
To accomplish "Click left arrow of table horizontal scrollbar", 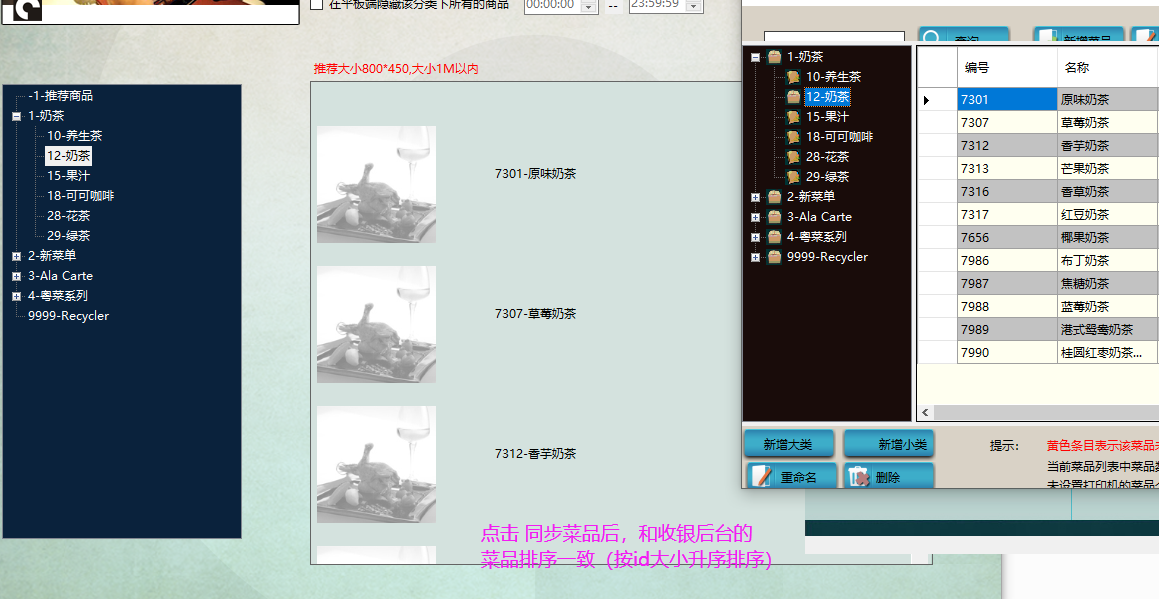I will pos(925,413).
